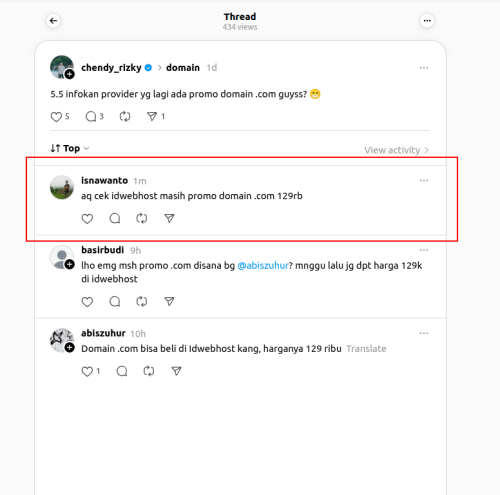Viewport: 500px width, 495px height.
Task: Open more options on basirbudi's reply
Action: point(424,250)
